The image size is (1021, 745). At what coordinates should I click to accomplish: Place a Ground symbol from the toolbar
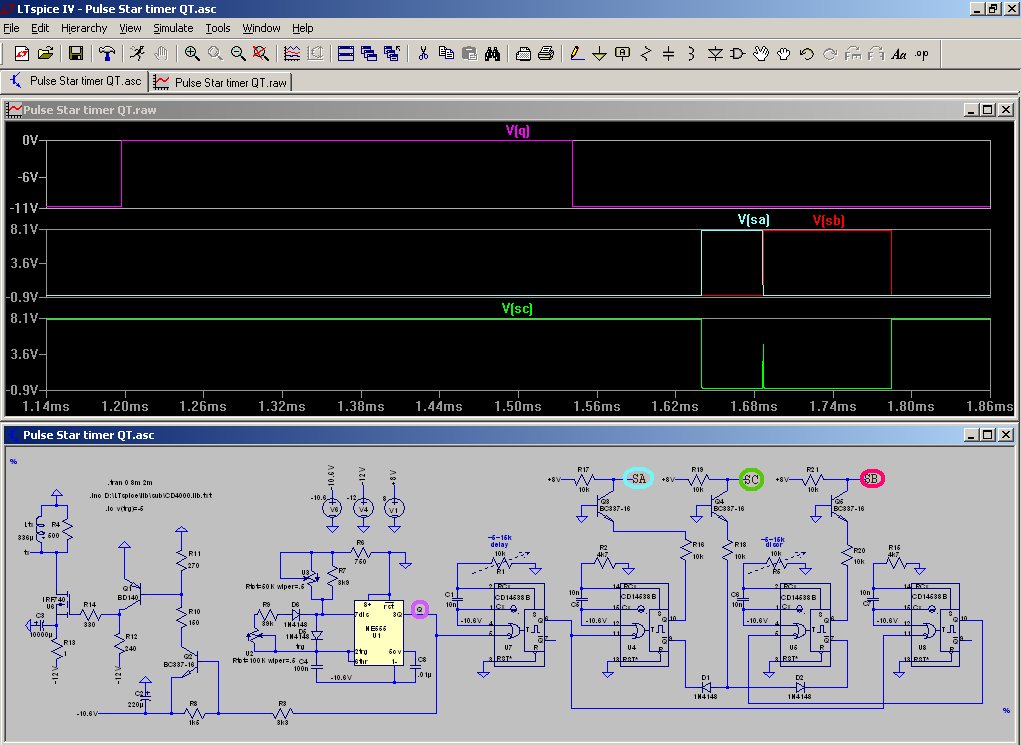click(x=599, y=54)
